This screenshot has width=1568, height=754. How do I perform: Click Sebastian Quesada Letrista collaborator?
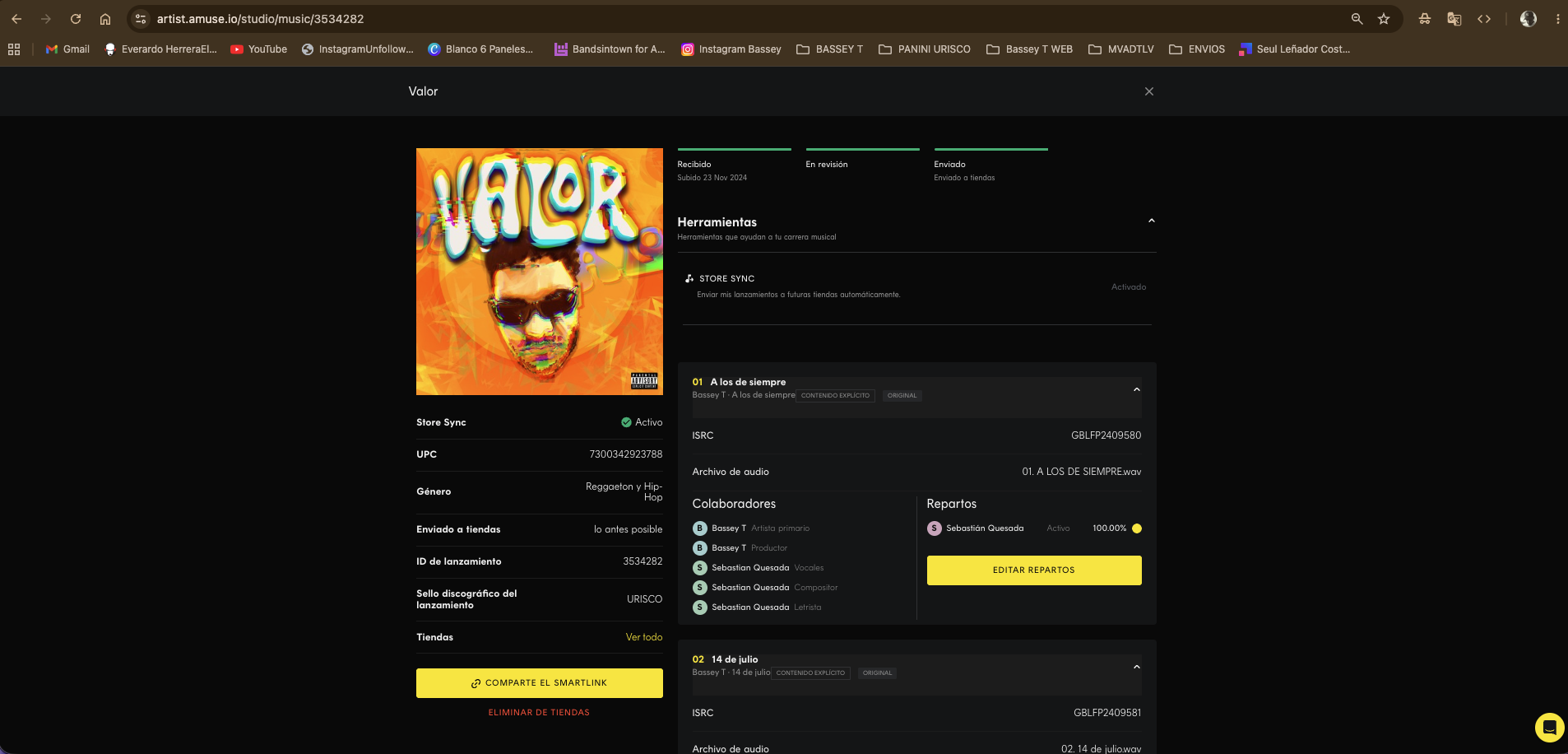click(x=757, y=607)
